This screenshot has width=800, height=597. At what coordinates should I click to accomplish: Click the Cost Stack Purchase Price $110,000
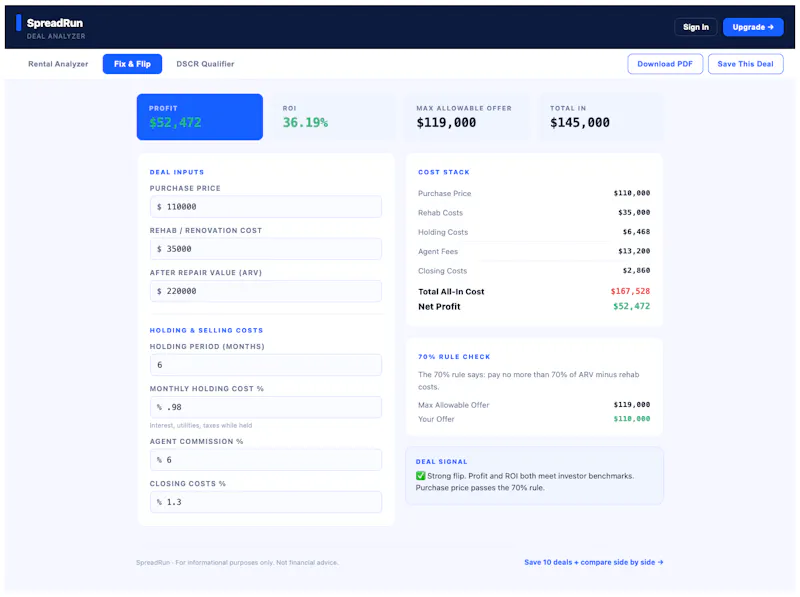tap(632, 193)
